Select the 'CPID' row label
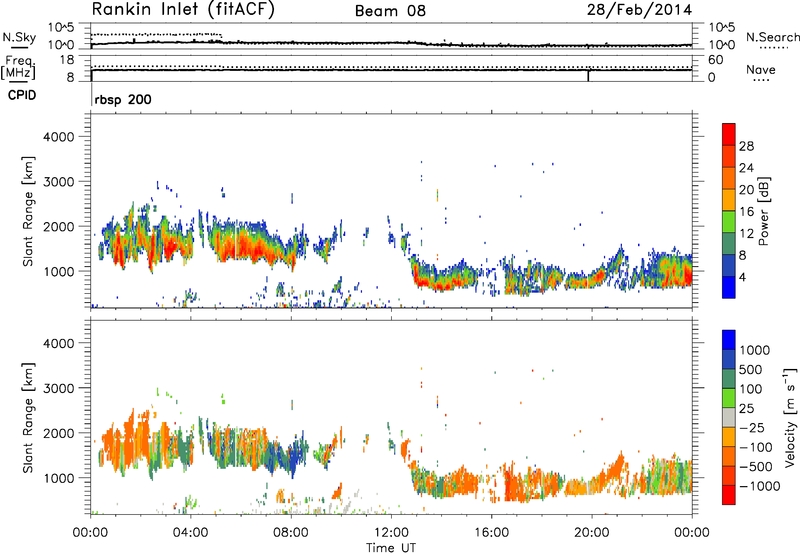This screenshot has height=554, width=800. coord(22,95)
